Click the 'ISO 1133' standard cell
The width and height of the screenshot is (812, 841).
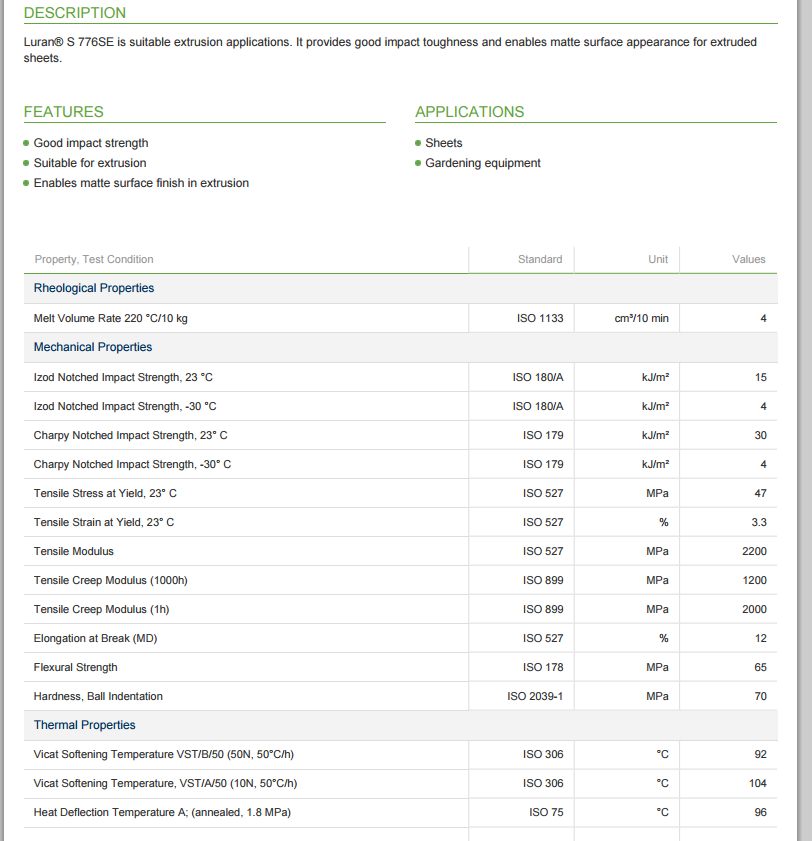pyautogui.click(x=540, y=318)
